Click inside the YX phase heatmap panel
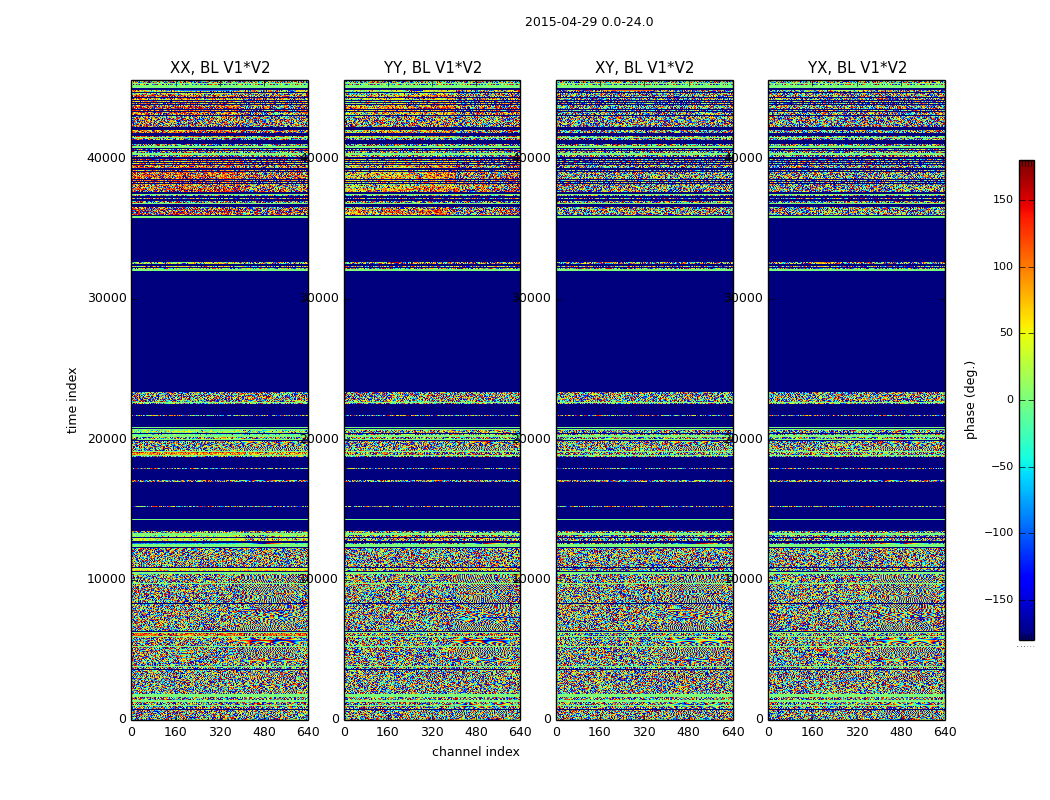 (x=857, y=400)
